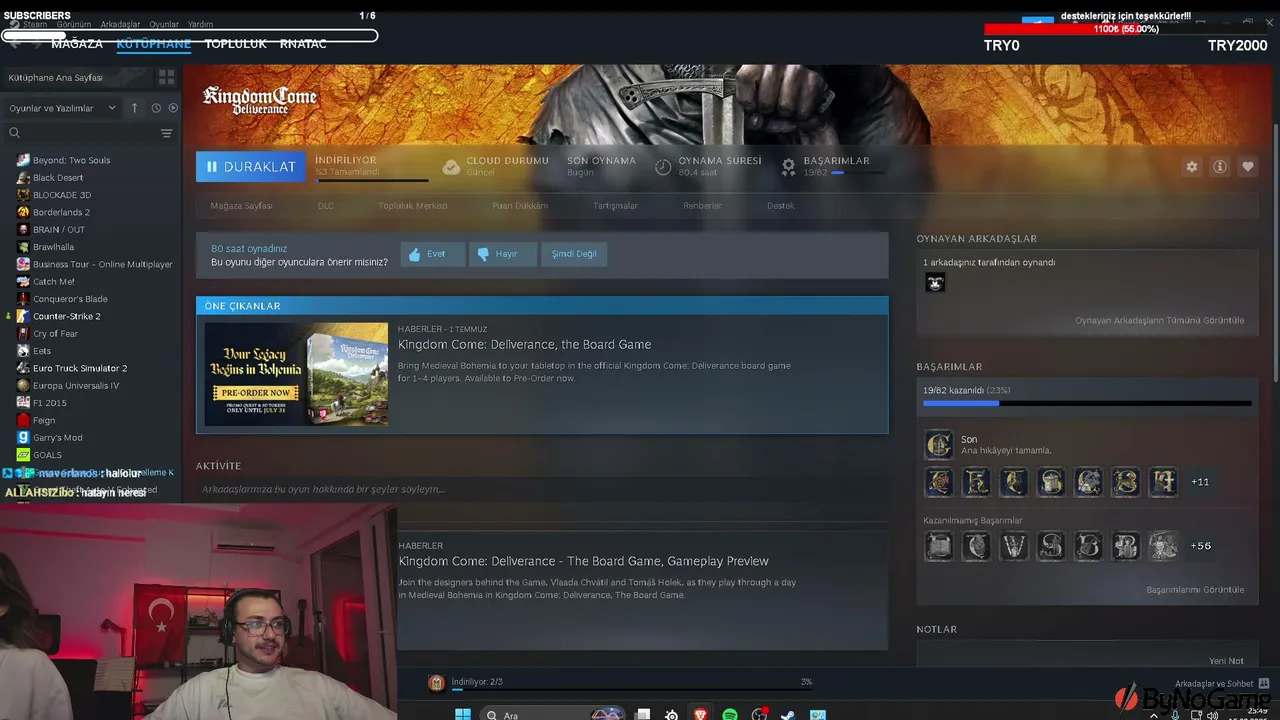The width and height of the screenshot is (1280, 720).
Task: Open the Arkadaşlar menu
Action: click(120, 24)
